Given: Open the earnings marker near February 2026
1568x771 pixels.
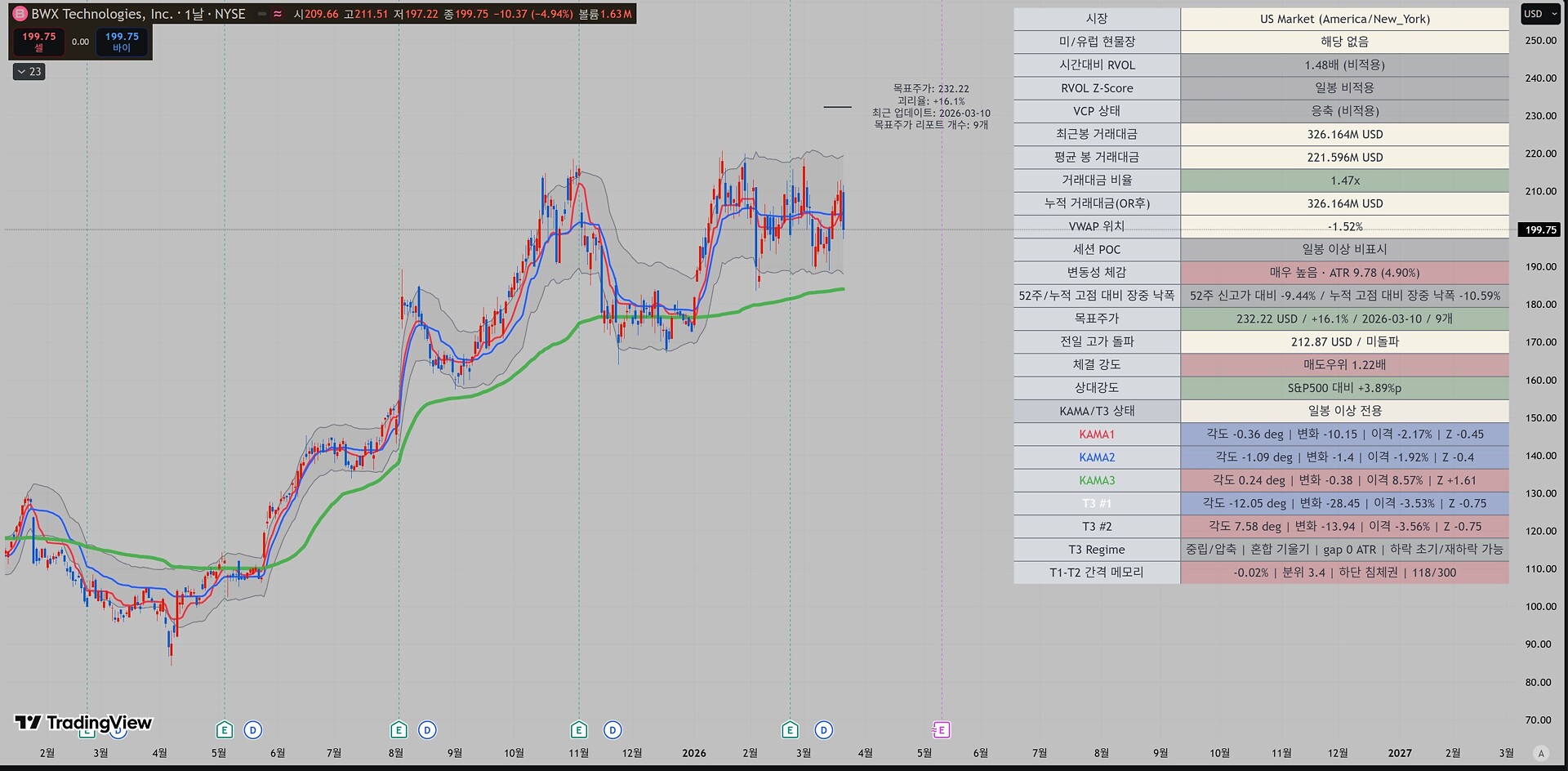Looking at the screenshot, I should (x=790, y=730).
